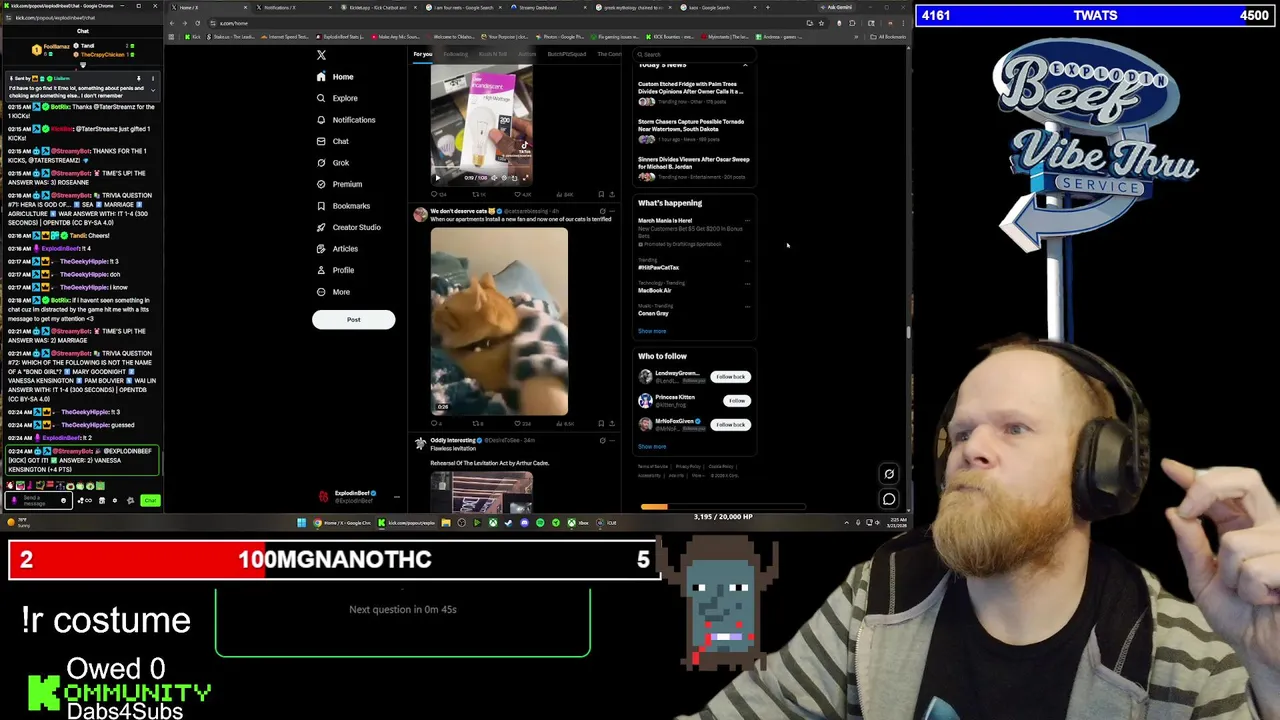Open MacBook Air trending topic
Viewport: 1280px width, 720px height.
pos(654,290)
